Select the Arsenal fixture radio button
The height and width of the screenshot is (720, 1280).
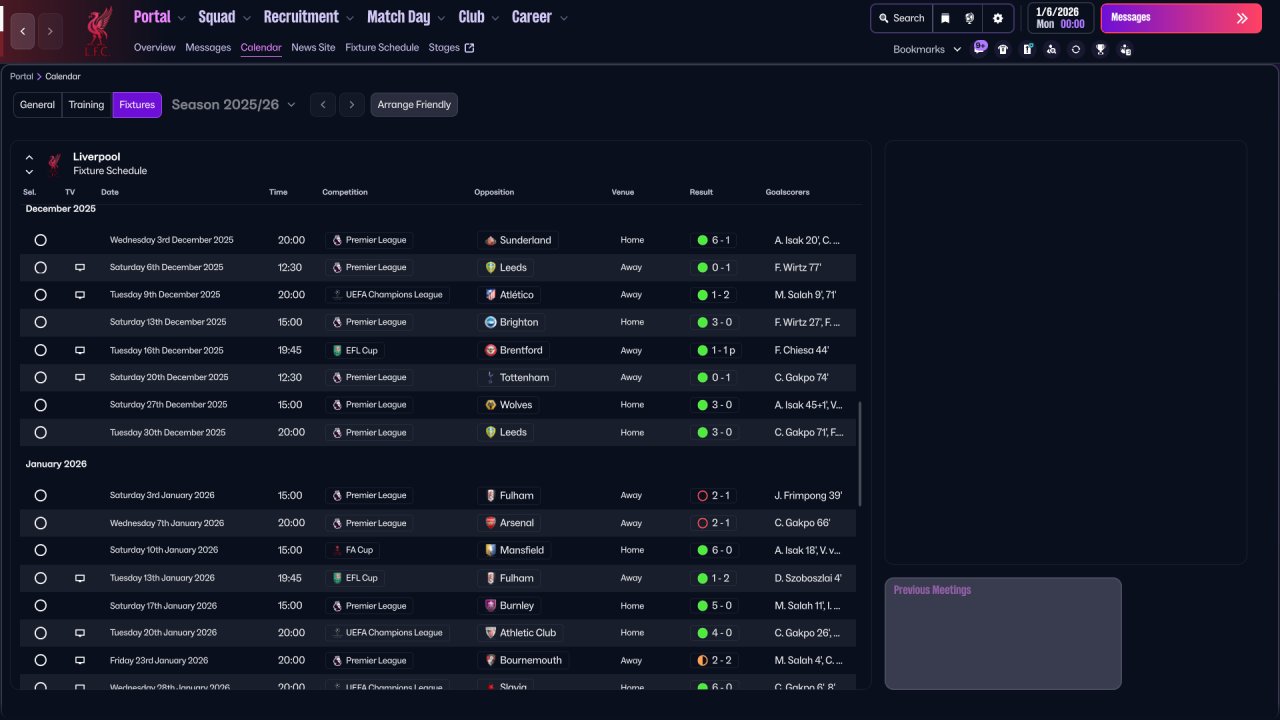(40, 523)
